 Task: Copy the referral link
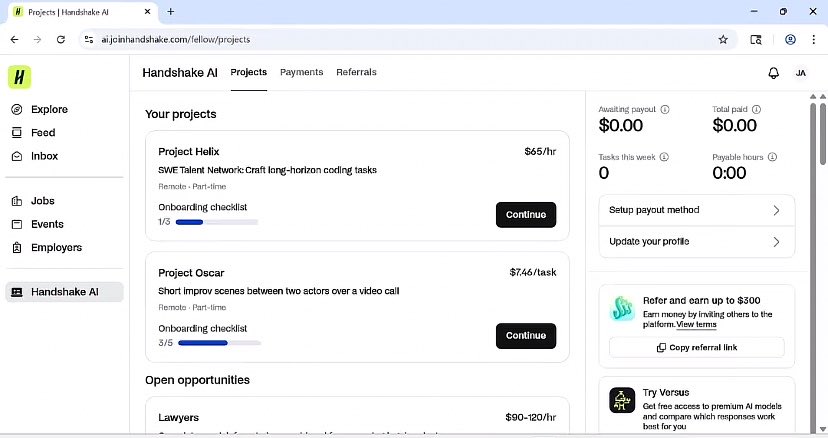pyautogui.click(x=697, y=348)
